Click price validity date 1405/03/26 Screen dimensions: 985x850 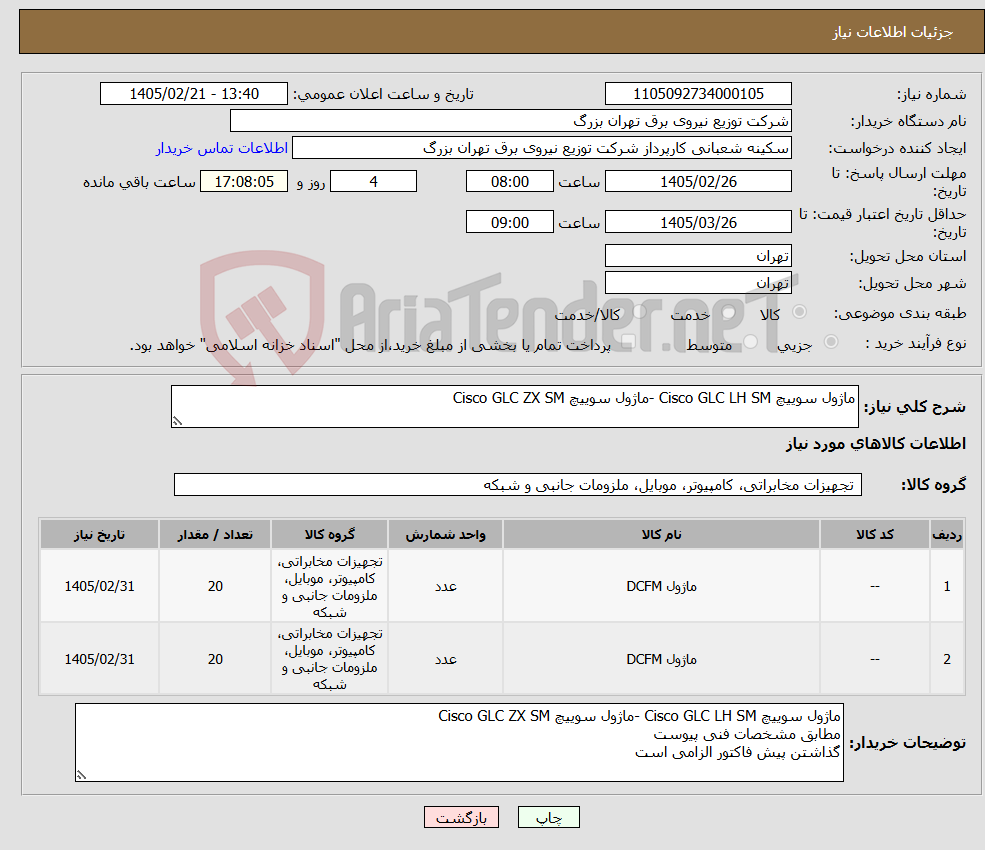[x=698, y=222]
